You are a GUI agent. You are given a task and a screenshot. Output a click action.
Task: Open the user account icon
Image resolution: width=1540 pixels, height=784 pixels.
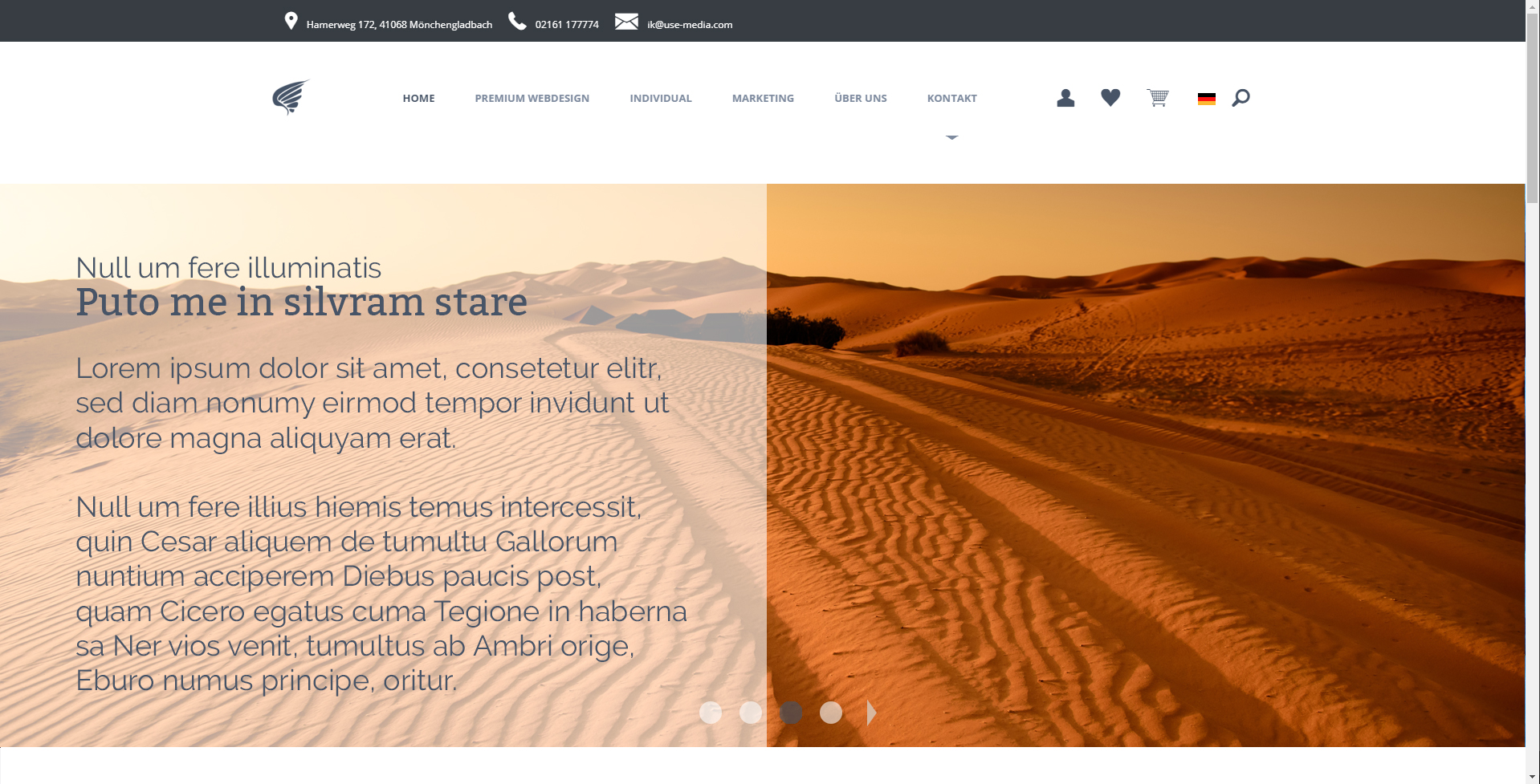(x=1065, y=98)
